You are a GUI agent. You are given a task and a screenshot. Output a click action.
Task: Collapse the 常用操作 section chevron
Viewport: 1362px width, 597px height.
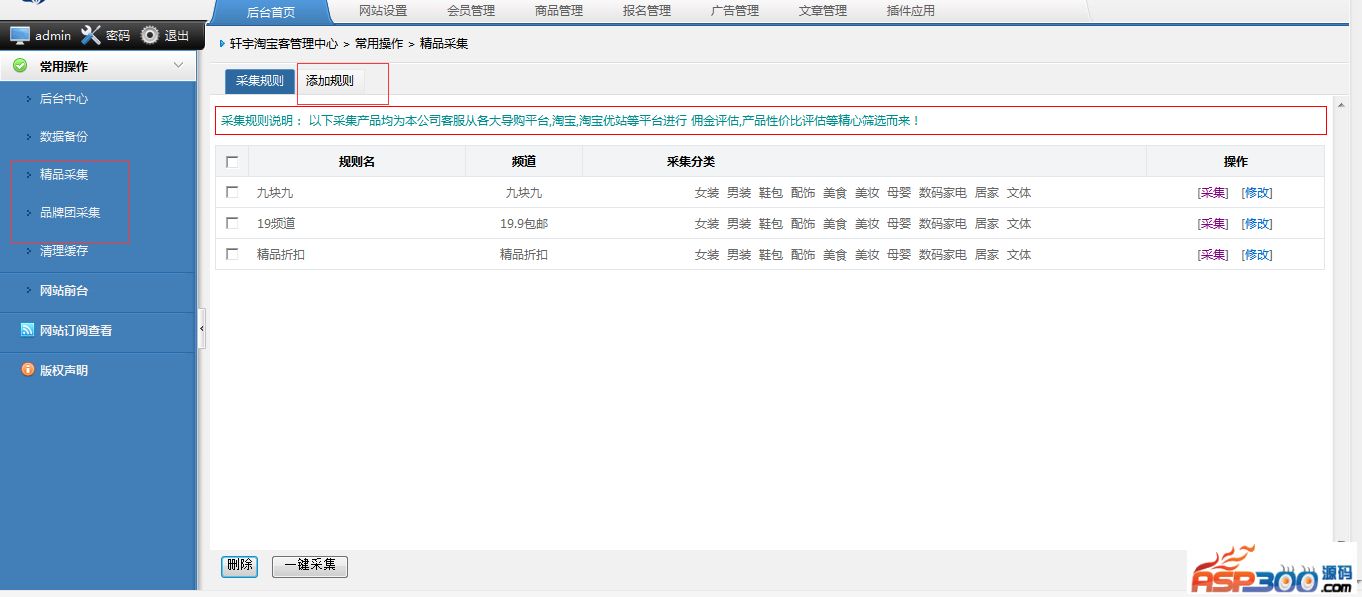pos(178,66)
